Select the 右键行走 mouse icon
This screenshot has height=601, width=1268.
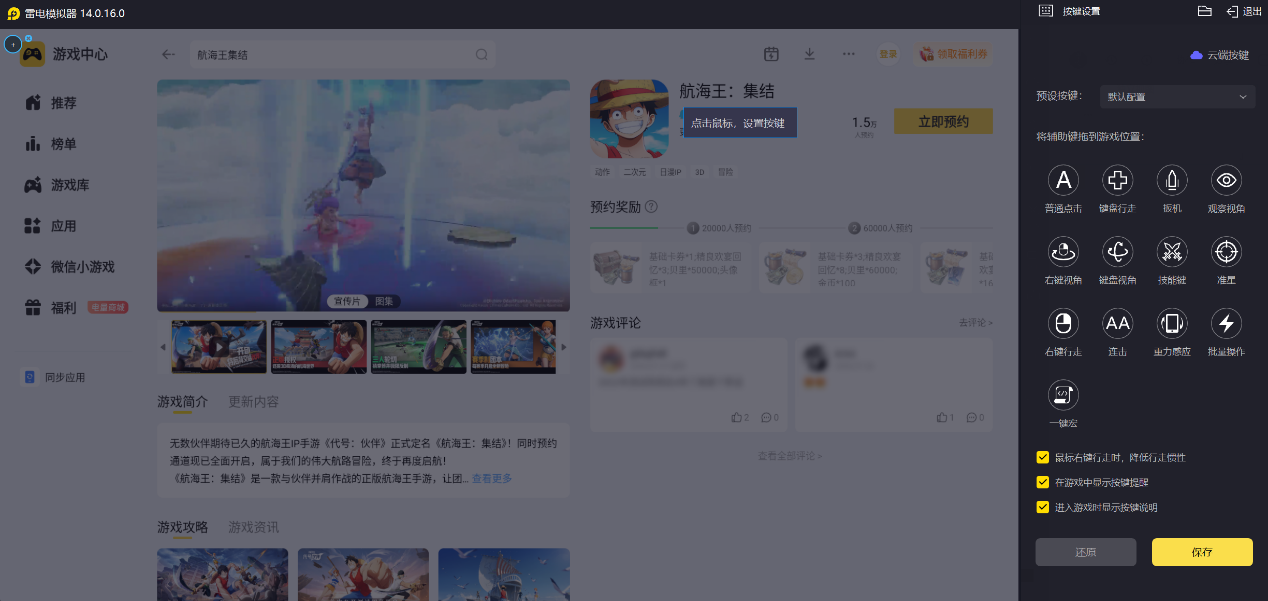click(x=1063, y=323)
